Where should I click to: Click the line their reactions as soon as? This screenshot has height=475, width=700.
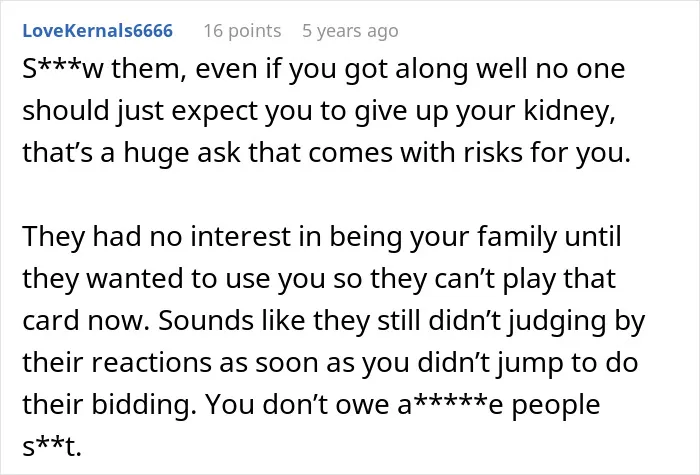tap(330, 362)
